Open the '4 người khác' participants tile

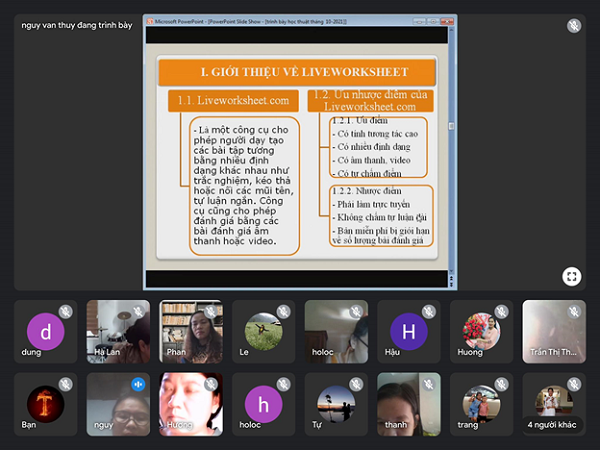(554, 404)
